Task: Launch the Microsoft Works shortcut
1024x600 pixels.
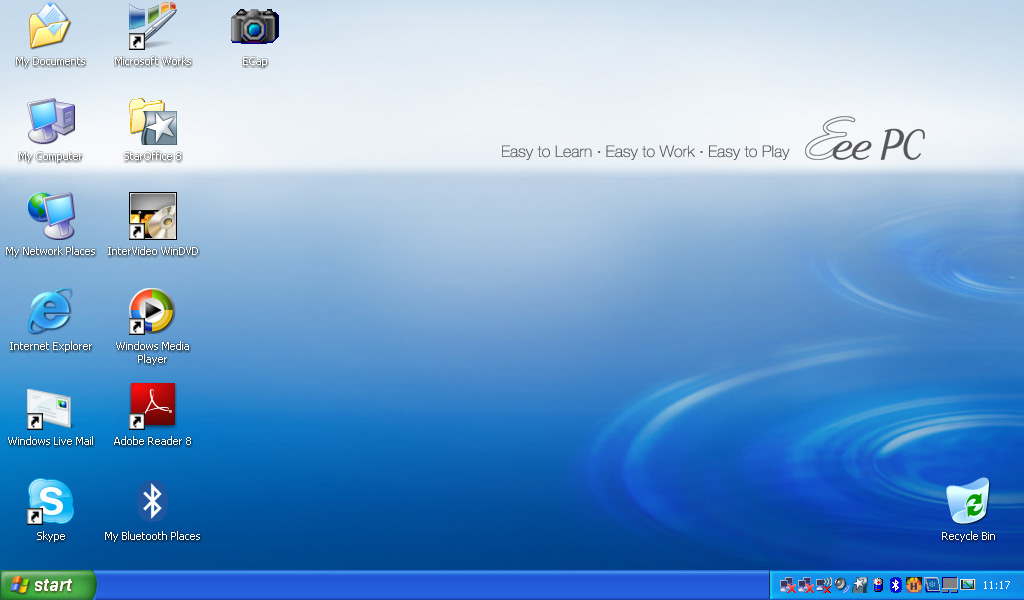Action: (152, 26)
